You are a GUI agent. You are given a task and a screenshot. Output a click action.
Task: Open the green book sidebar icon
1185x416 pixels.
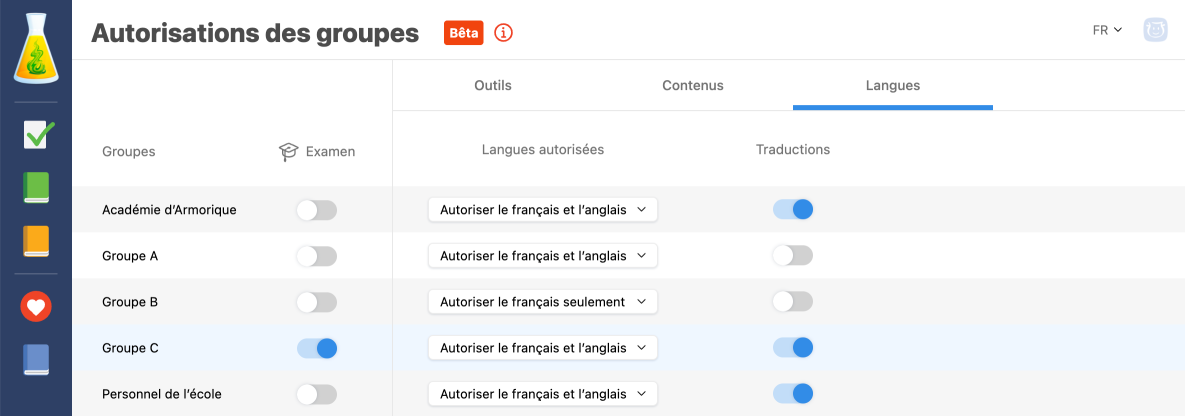36,188
